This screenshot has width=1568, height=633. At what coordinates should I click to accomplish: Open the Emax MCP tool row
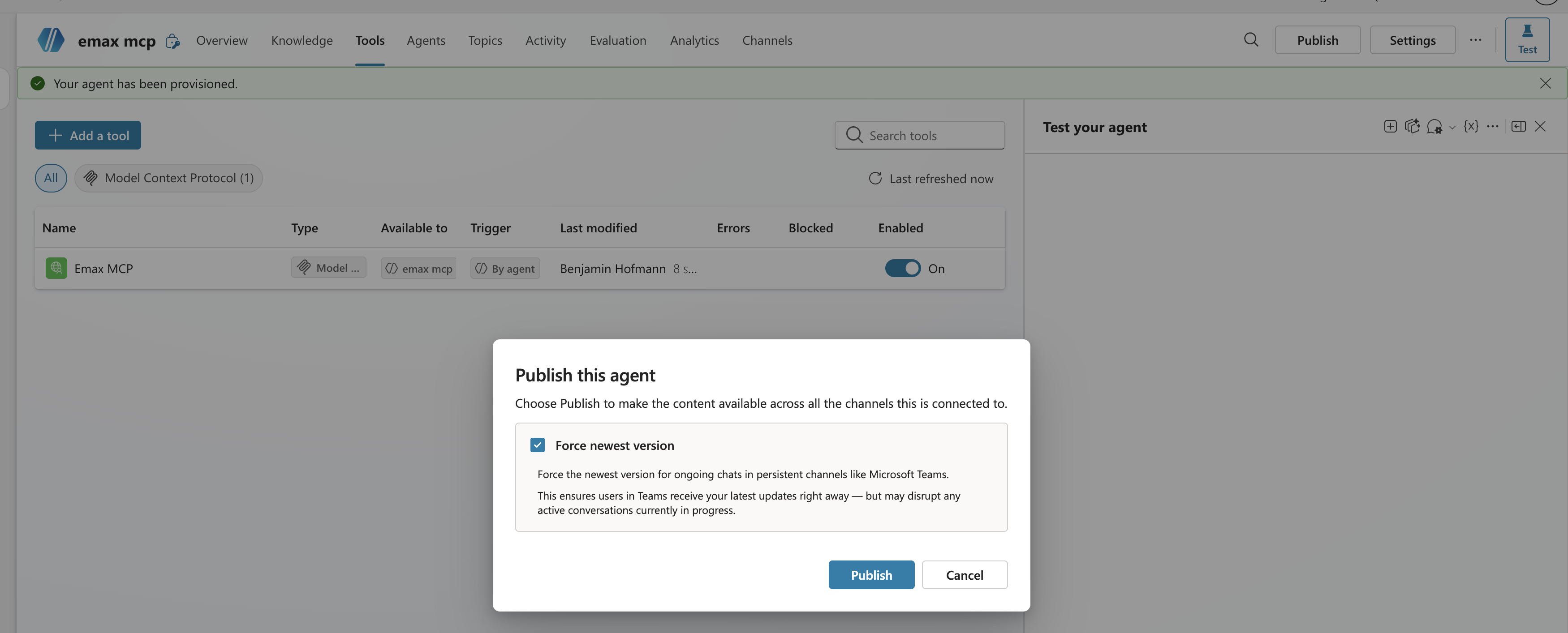click(x=520, y=268)
